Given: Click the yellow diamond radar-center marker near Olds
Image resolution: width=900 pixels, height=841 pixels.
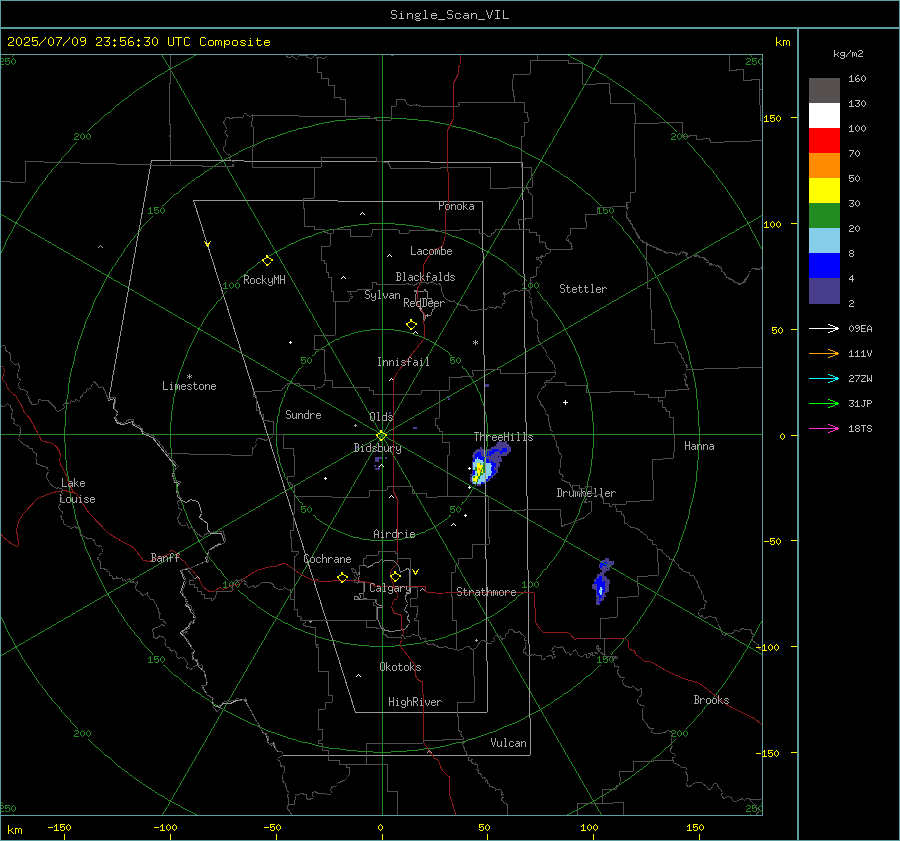Looking at the screenshot, I should click(x=381, y=436).
